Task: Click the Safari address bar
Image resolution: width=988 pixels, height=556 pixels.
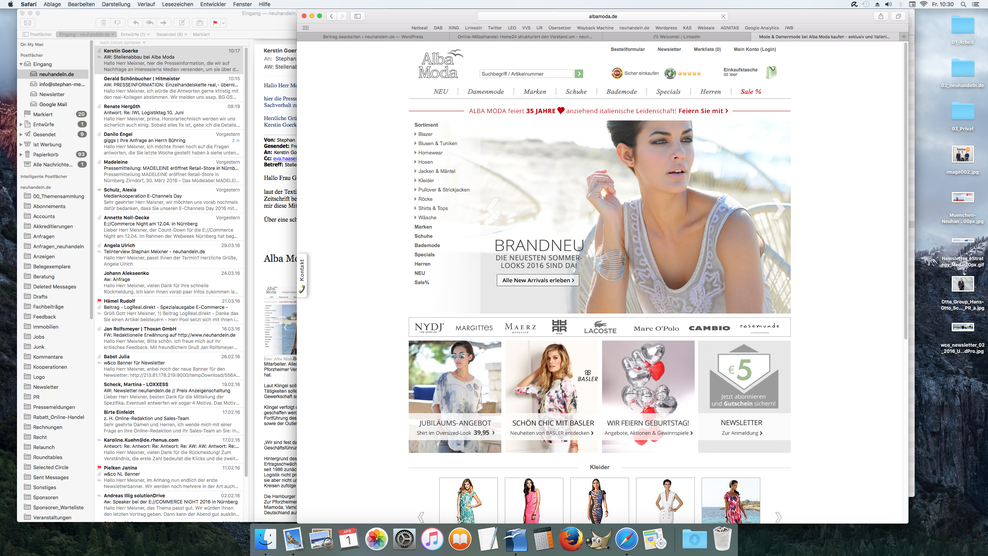Action: tap(602, 16)
